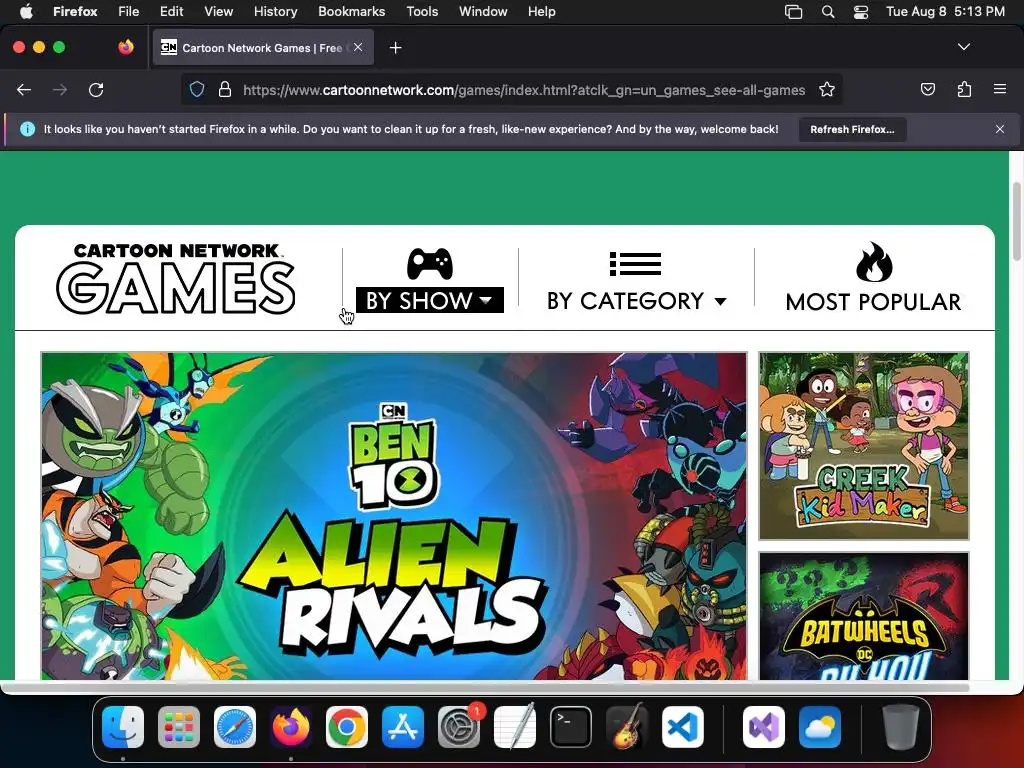Open the Extensions puzzle icon
Image resolution: width=1024 pixels, height=768 pixels.
tap(964, 89)
